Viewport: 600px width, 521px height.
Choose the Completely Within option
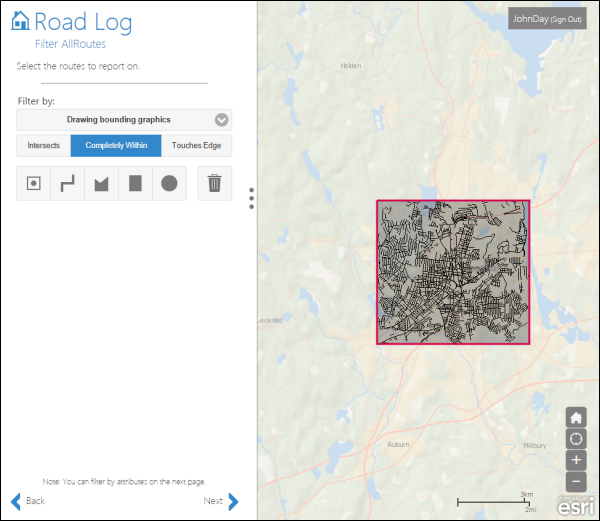(116, 146)
